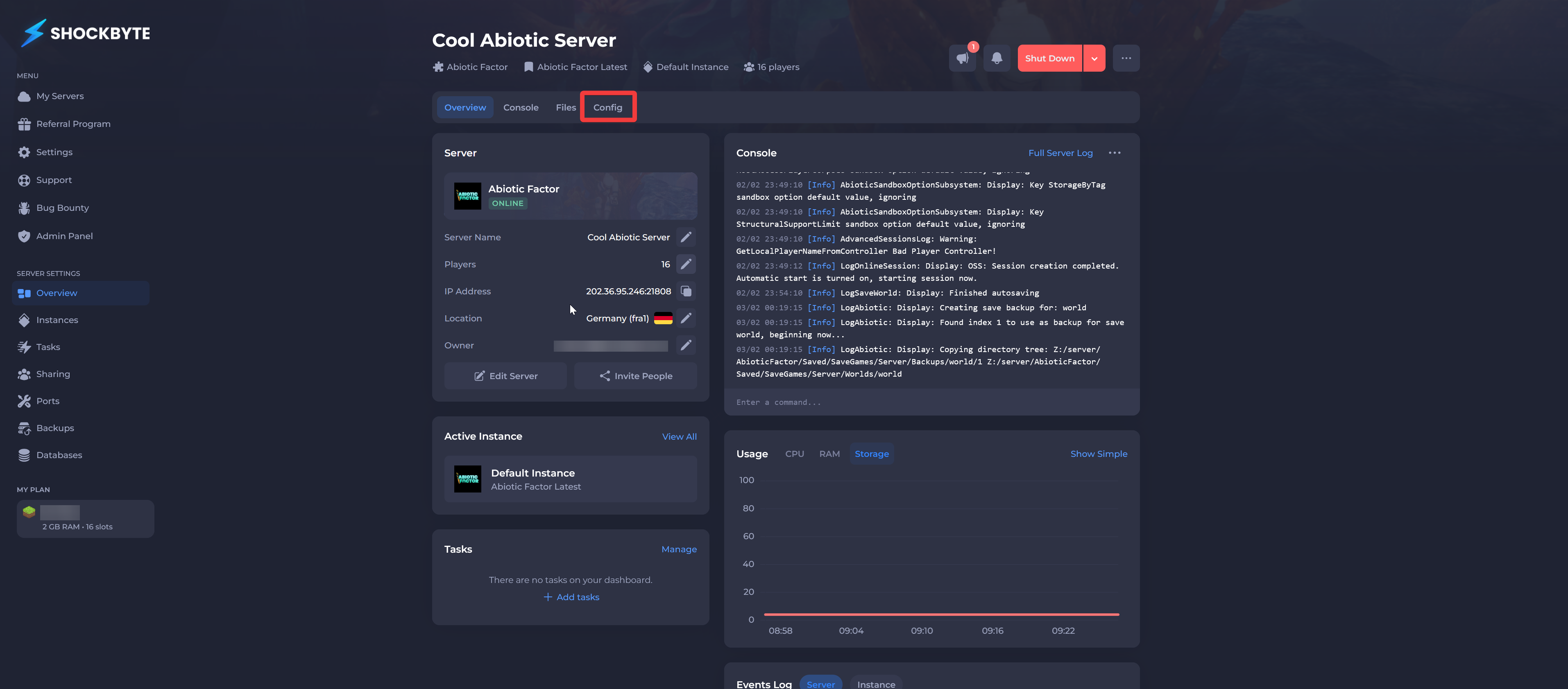Screen dimensions: 1568x689
Task: Click View All active instances
Action: pyautogui.click(x=679, y=437)
